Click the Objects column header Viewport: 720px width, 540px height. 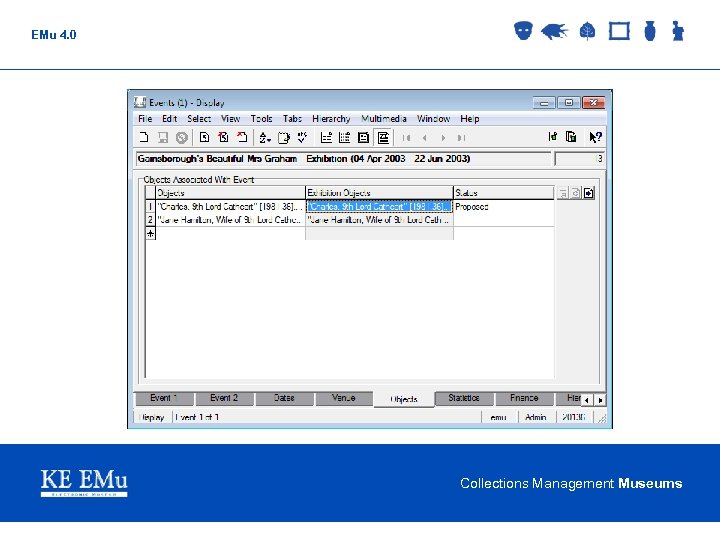point(231,193)
